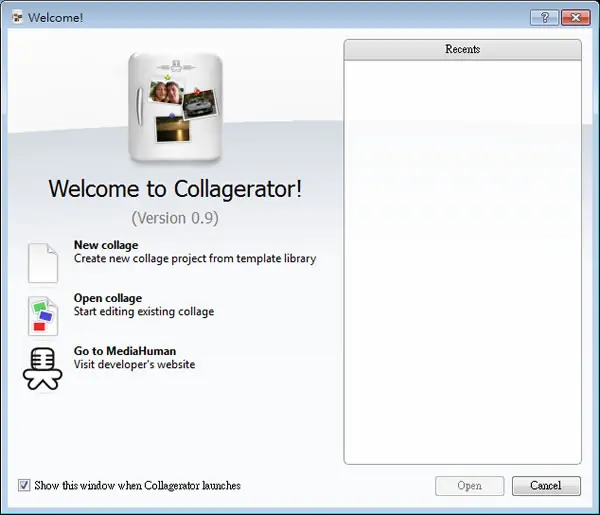Viewport: 600px width, 515px height.
Task: Click the Welcome to Collagerator heading
Action: pyautogui.click(x=175, y=189)
